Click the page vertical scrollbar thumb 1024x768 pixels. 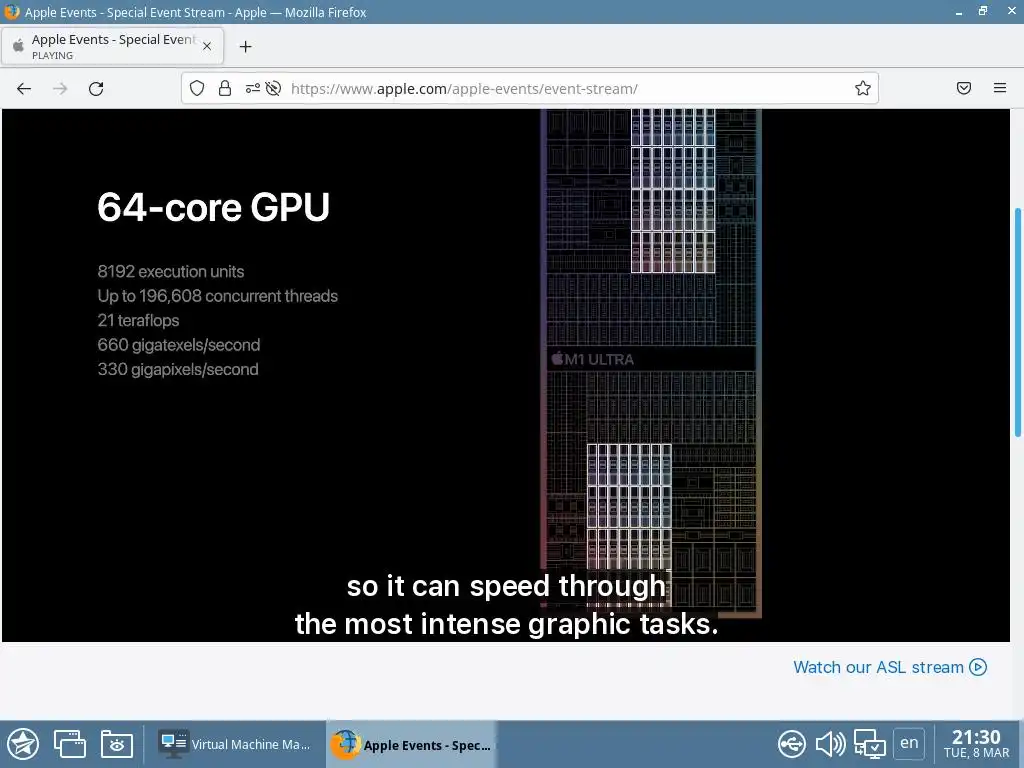click(1018, 323)
